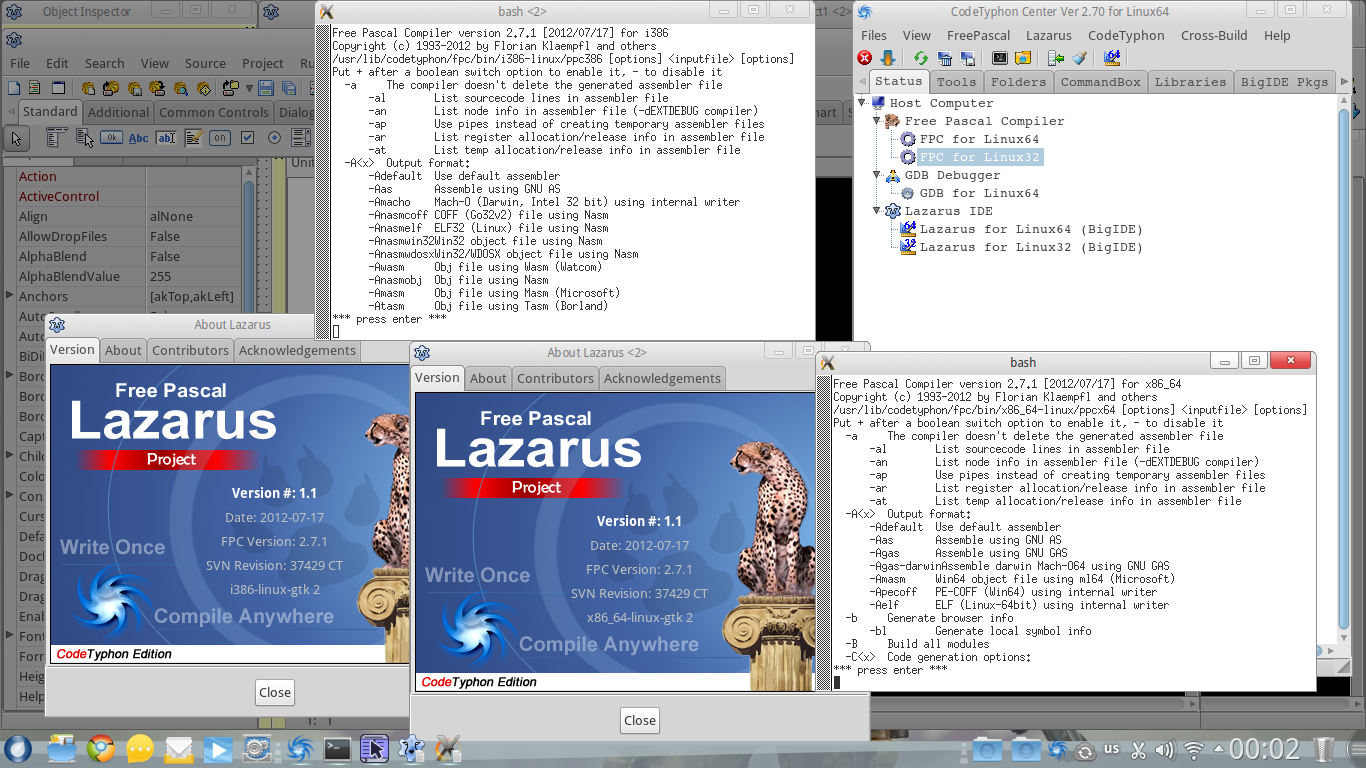Click the orange download arrow icon in CodeTyphon Center
1366x768 pixels.
(x=886, y=58)
